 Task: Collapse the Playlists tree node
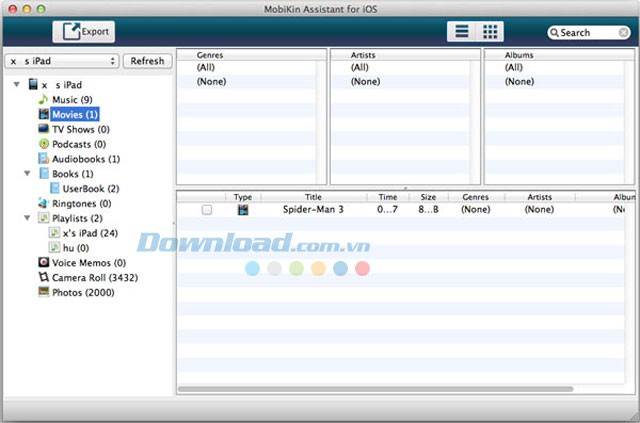click(x=27, y=217)
